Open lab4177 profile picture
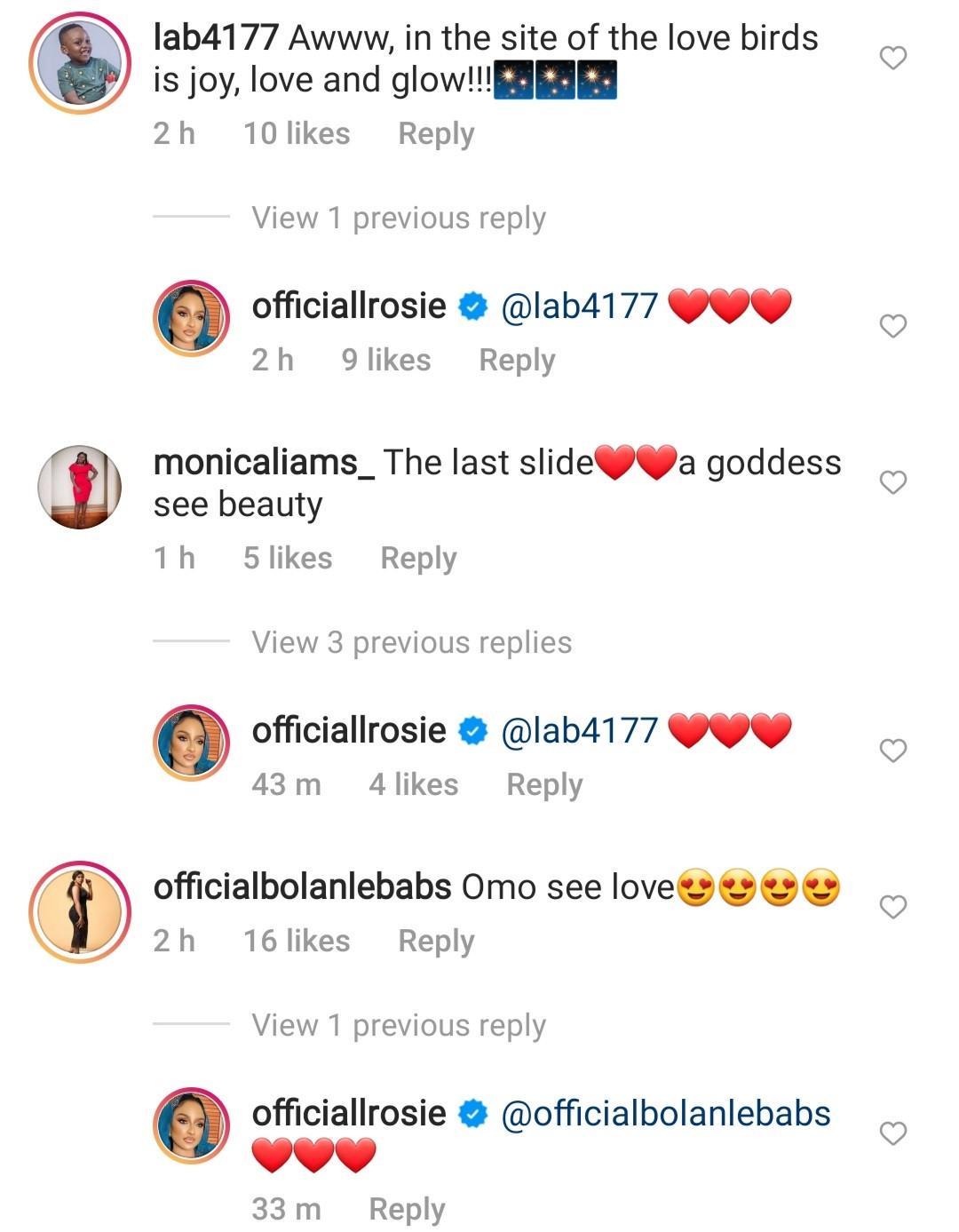Screen dimensions: 959x1232 click(80, 64)
